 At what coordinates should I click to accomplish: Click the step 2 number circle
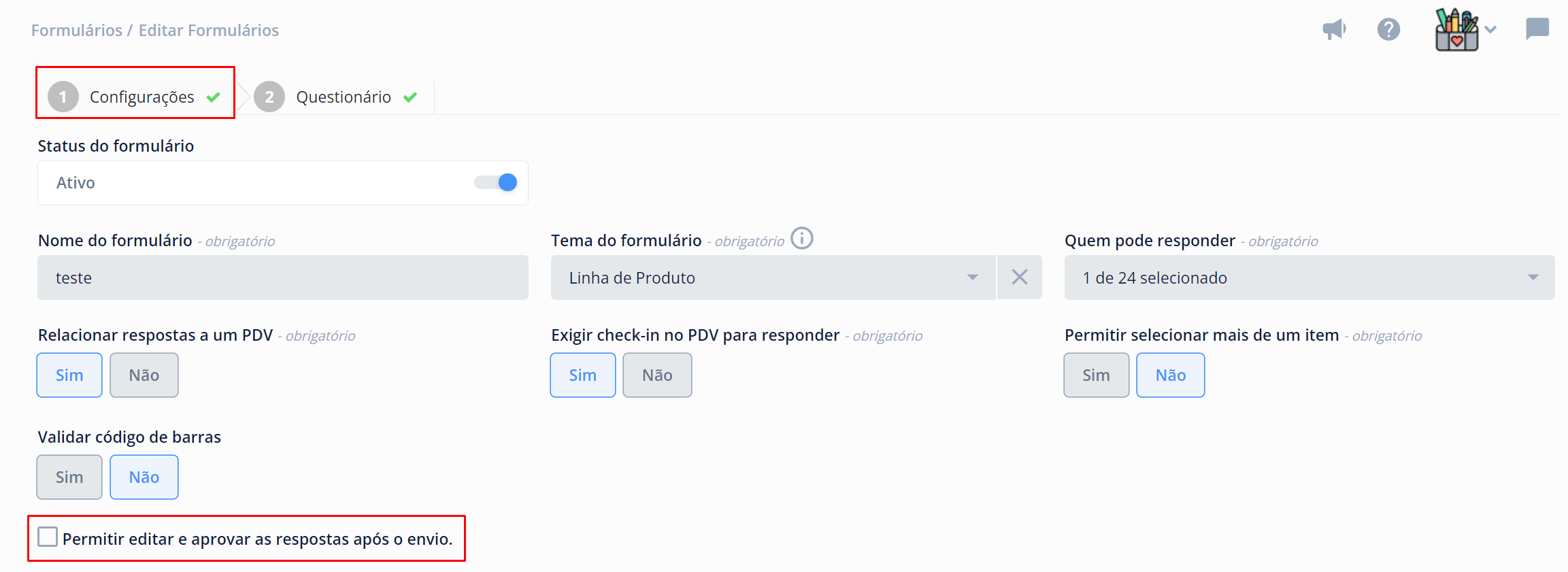pos(269,97)
